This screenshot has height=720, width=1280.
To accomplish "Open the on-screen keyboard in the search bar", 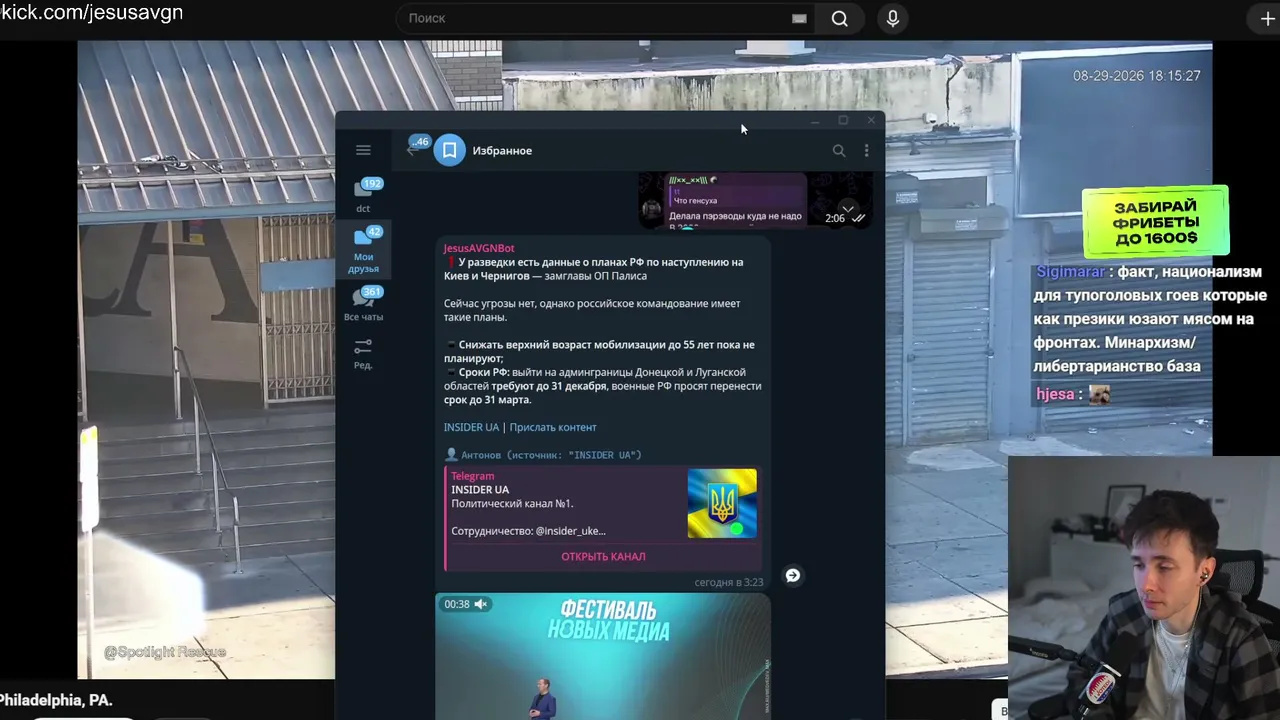I will click(x=799, y=18).
